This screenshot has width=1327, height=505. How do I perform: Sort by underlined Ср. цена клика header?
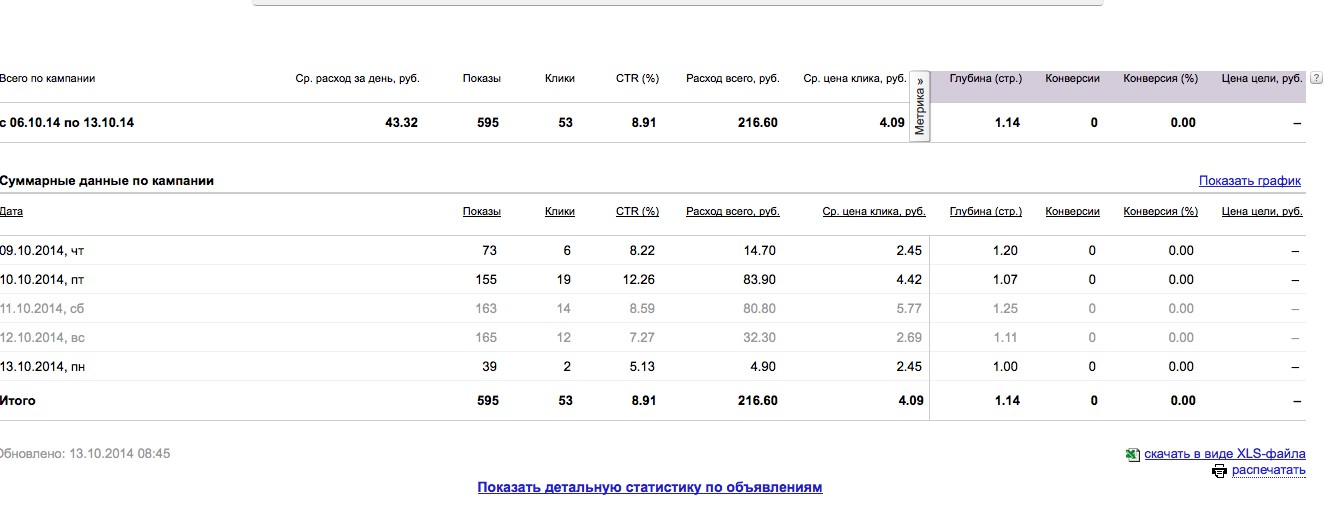coord(874,212)
